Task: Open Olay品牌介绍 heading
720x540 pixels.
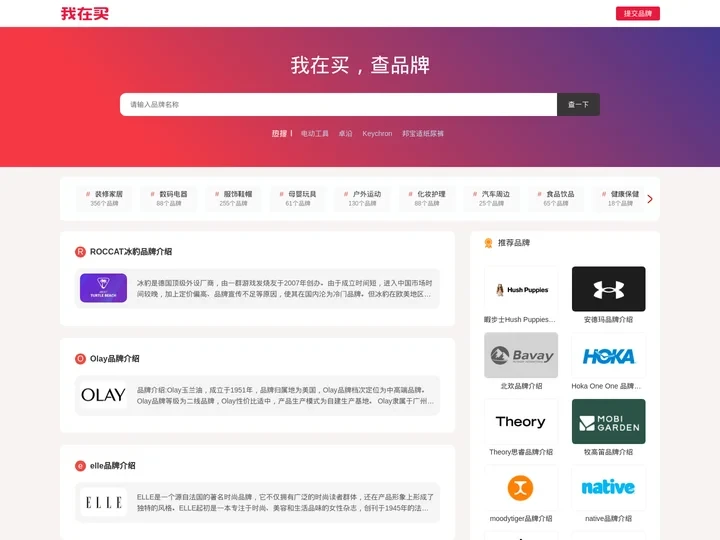Action: point(114,359)
